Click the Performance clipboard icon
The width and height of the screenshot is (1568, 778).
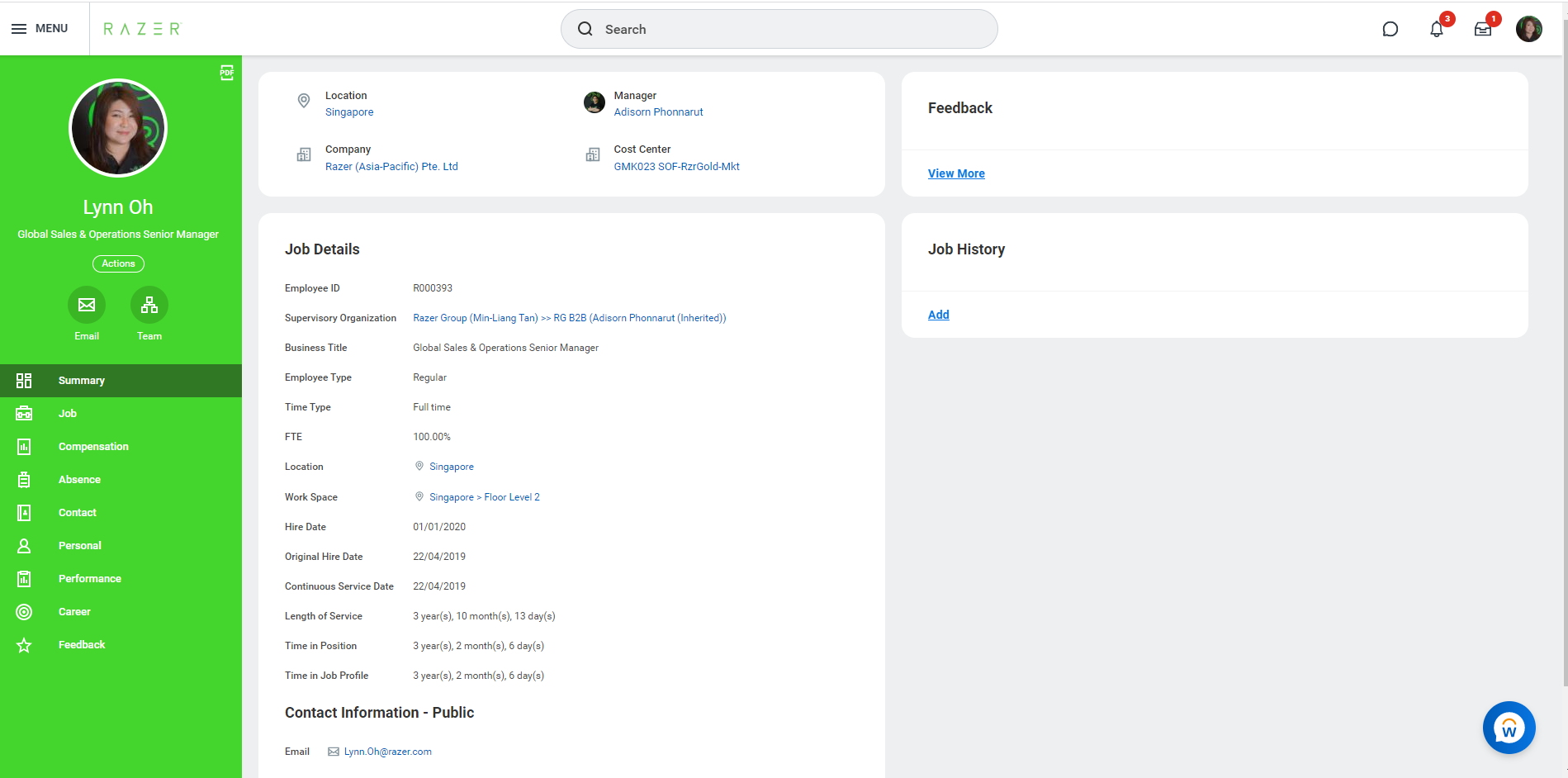click(24, 579)
